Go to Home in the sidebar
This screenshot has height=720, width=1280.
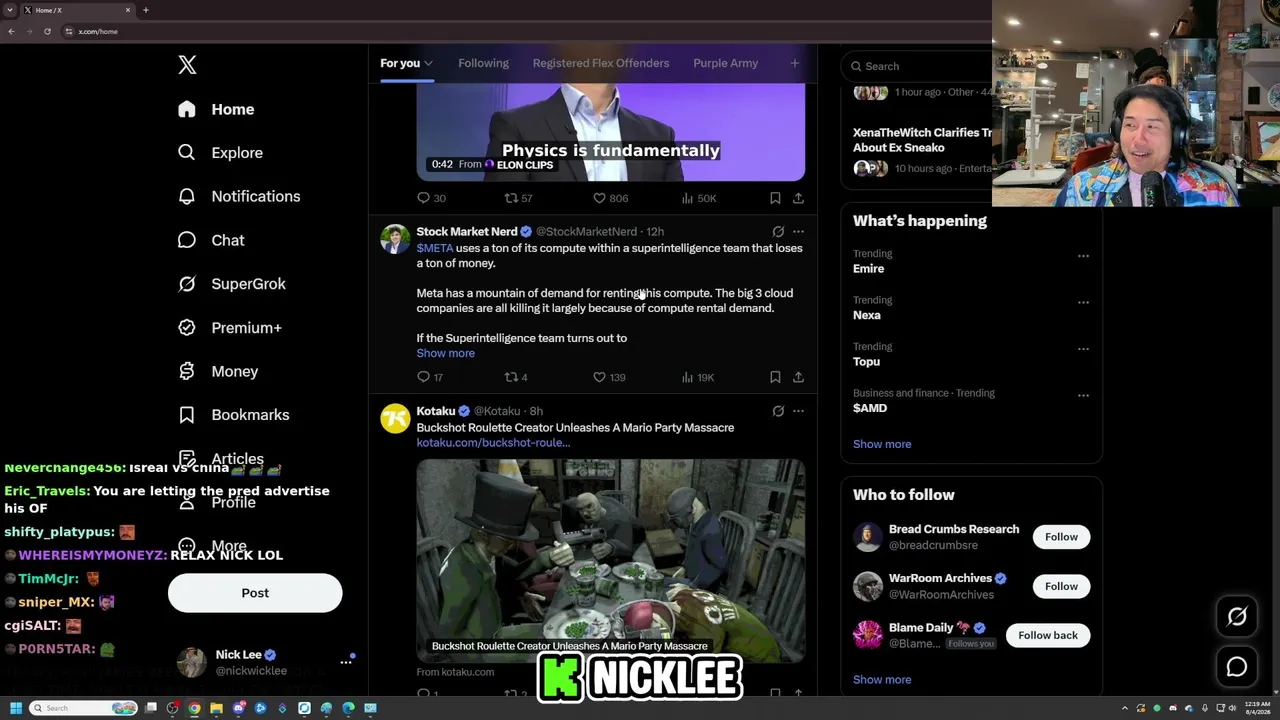click(216, 109)
